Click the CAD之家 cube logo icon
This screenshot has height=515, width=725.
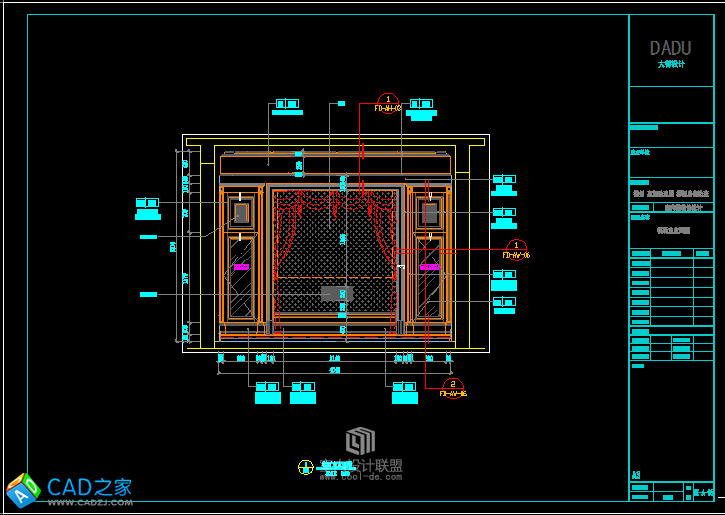coord(22,490)
